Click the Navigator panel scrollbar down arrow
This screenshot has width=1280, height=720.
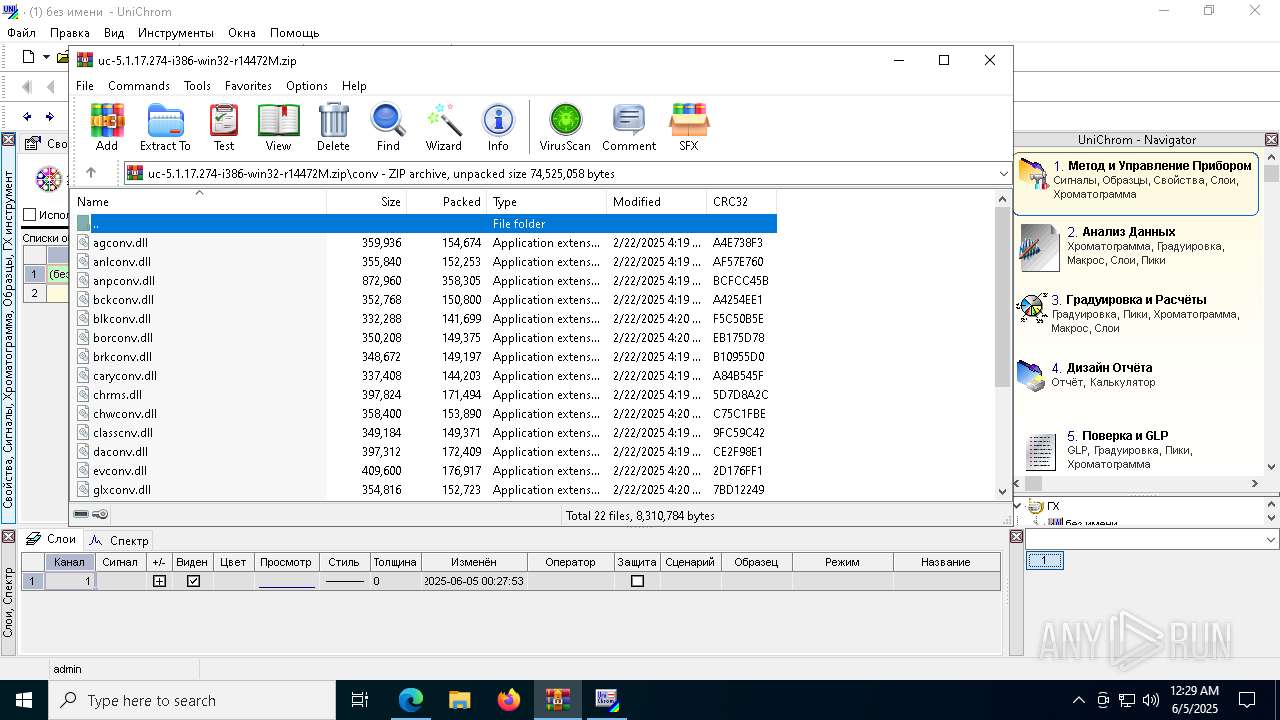(x=1271, y=466)
